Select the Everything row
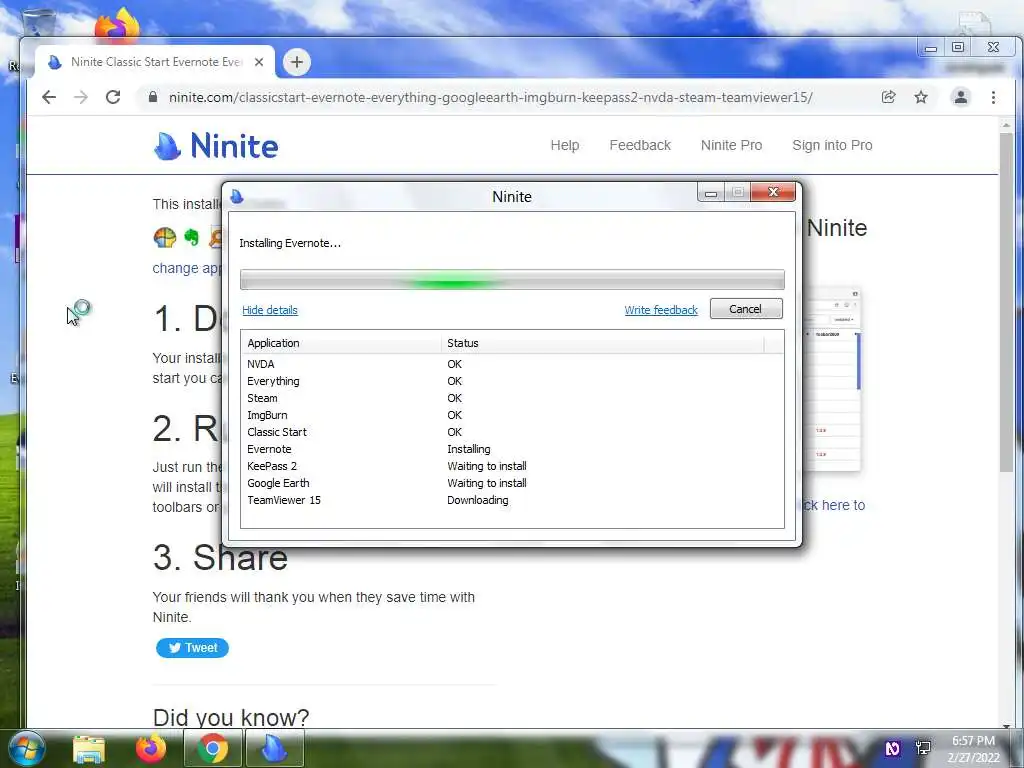This screenshot has width=1024, height=768. coord(512,381)
